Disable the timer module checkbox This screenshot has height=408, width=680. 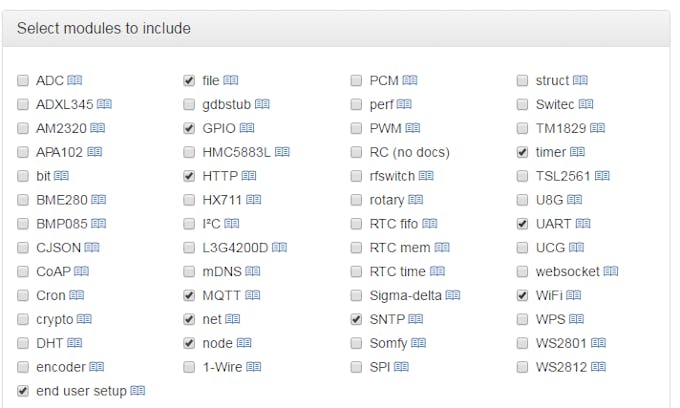[522, 152]
